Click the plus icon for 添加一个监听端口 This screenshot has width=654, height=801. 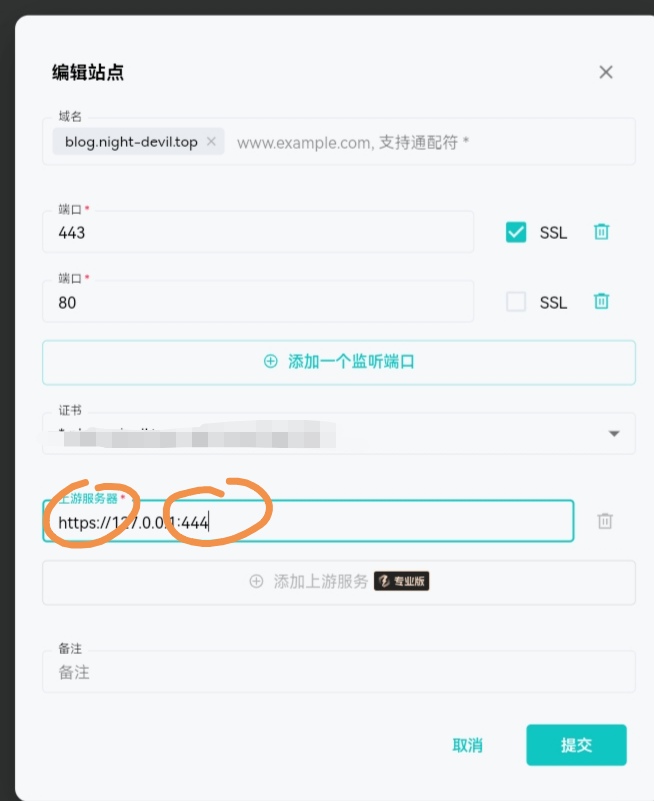click(270, 361)
